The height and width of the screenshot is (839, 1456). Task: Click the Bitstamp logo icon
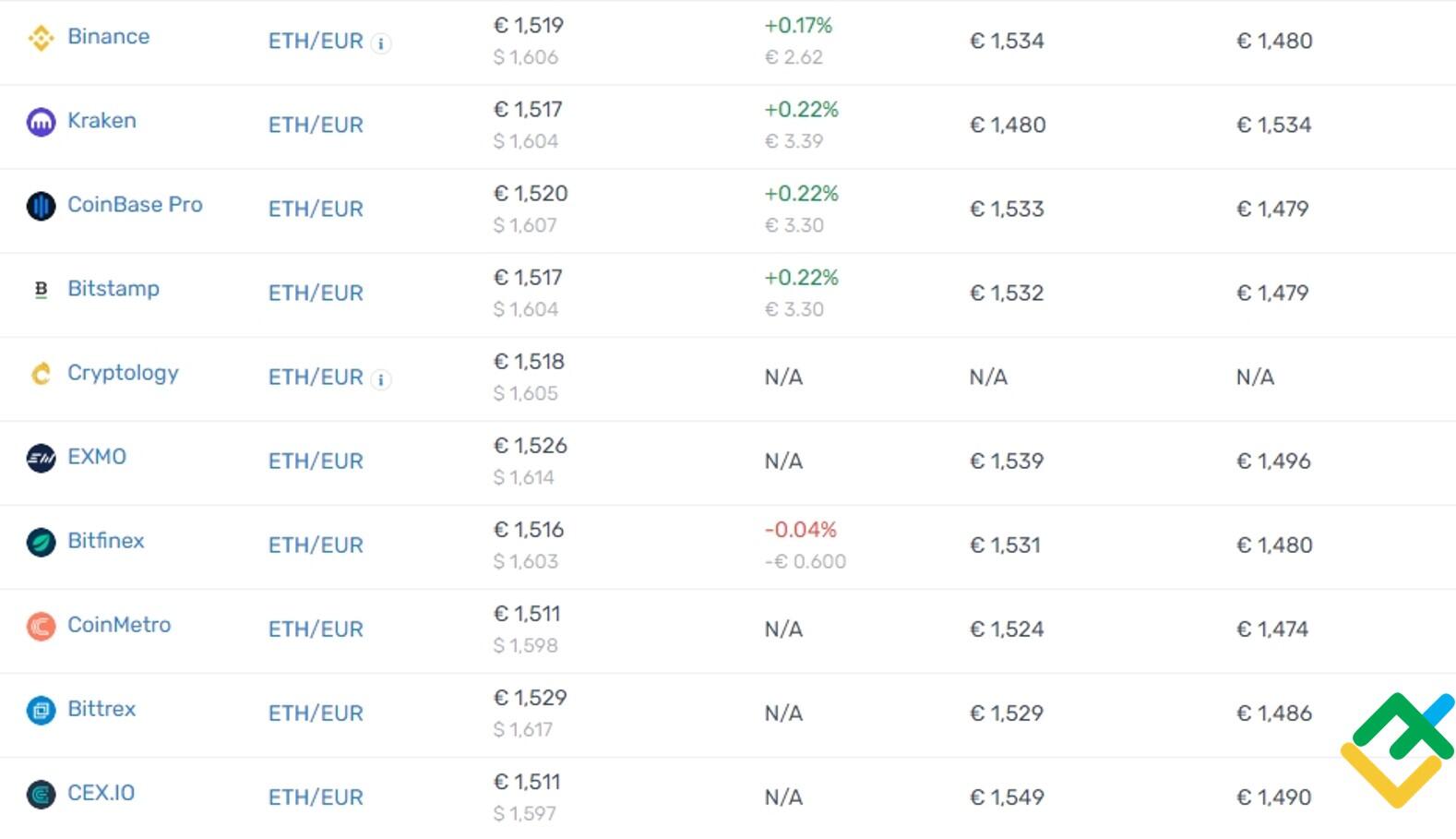click(41, 290)
